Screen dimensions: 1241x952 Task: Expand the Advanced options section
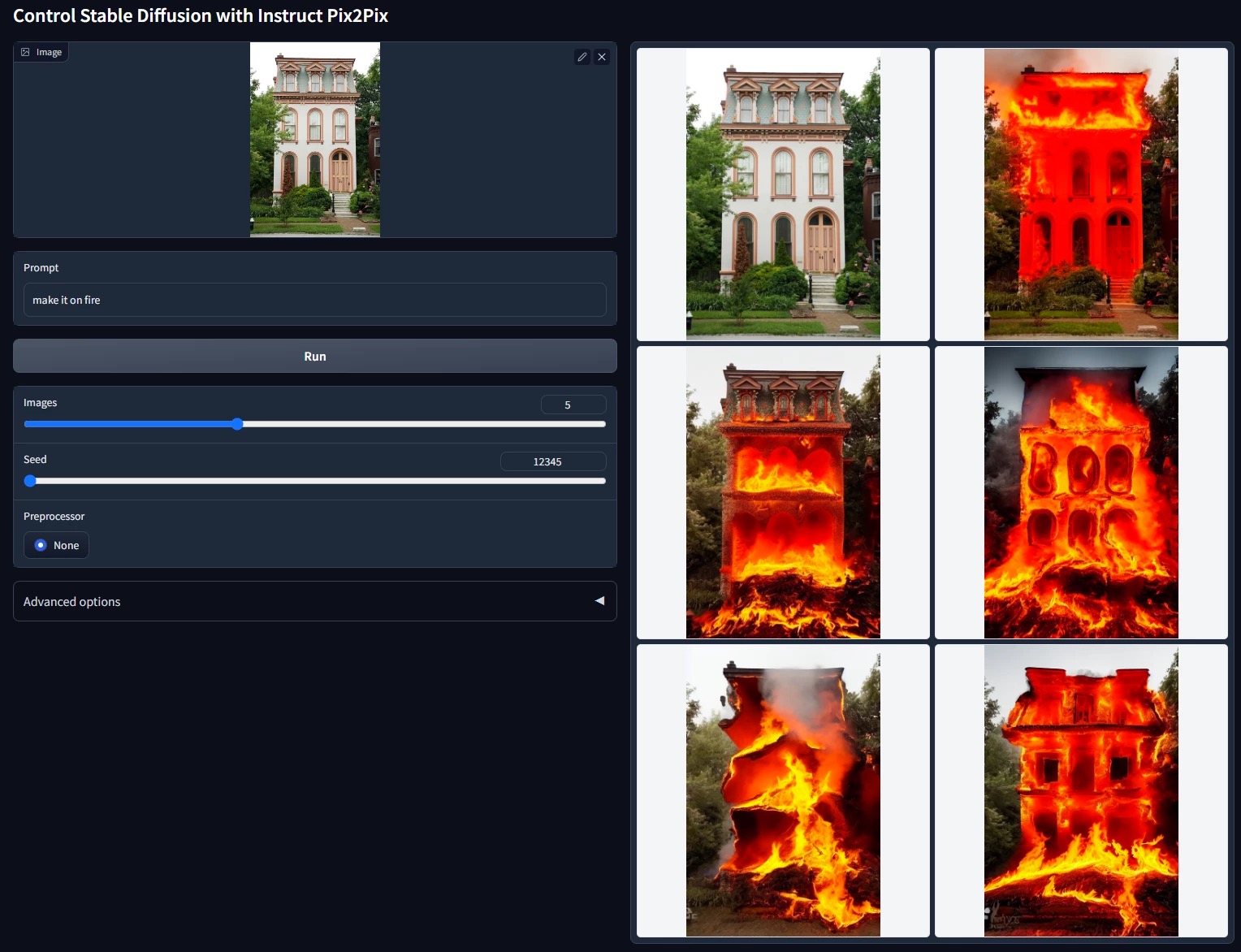click(x=71, y=601)
